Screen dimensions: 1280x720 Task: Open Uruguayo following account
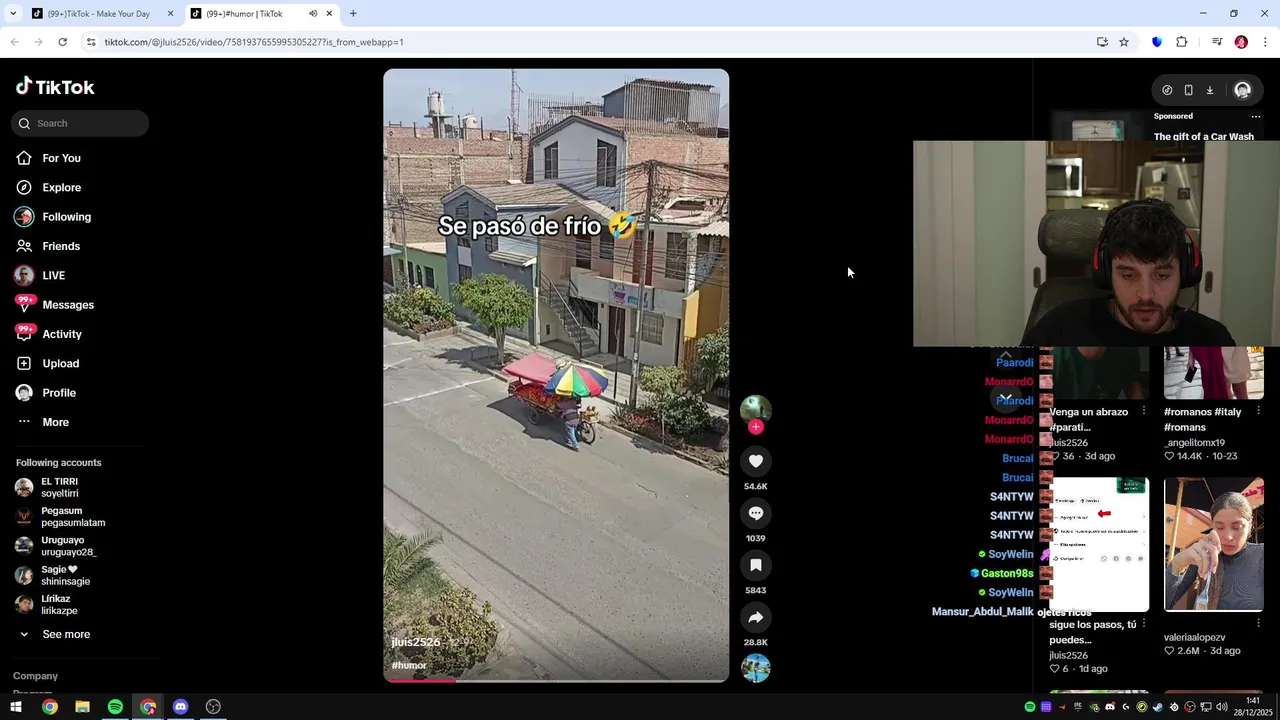[x=60, y=546]
